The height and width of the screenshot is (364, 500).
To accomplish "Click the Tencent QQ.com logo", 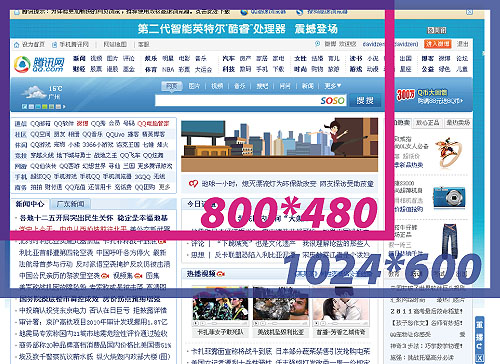I will coord(39,64).
